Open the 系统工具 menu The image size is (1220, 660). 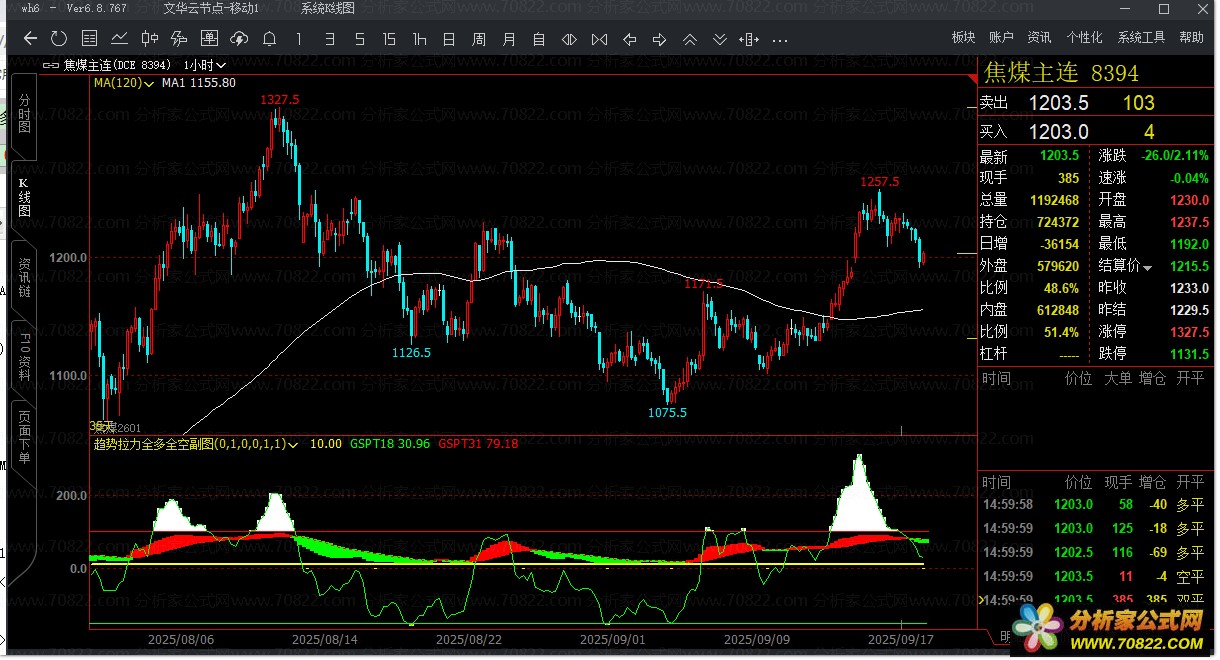coord(1141,37)
